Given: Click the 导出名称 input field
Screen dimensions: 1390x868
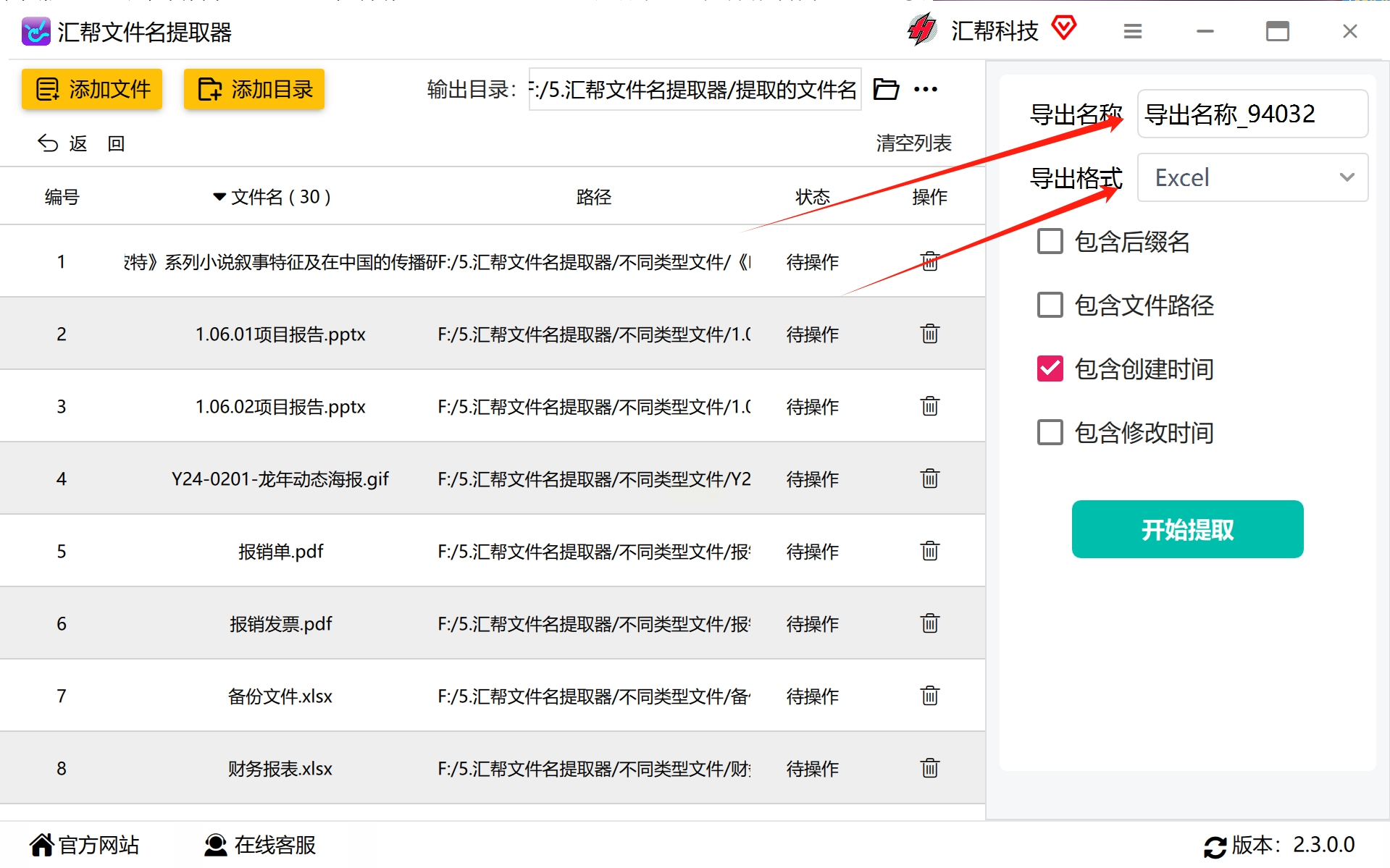Looking at the screenshot, I should 1252,114.
